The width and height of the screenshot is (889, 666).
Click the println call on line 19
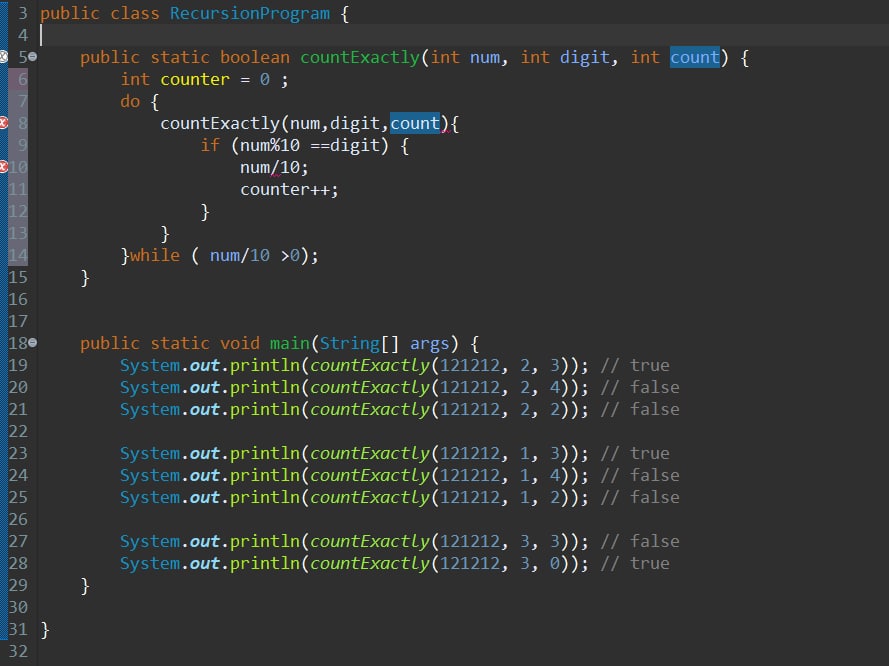[x=264, y=365]
